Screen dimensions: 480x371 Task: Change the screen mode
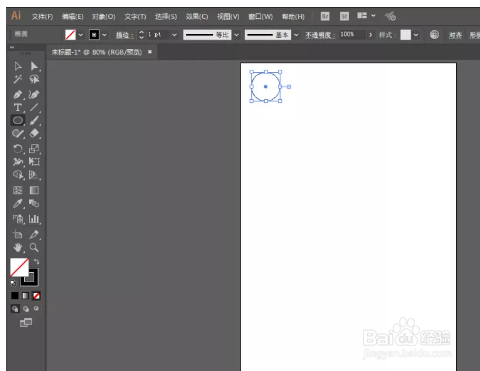[26, 322]
